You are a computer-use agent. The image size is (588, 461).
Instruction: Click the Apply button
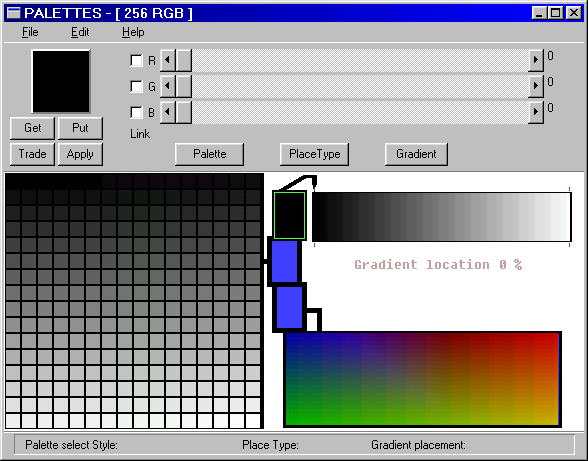pyautogui.click(x=80, y=154)
